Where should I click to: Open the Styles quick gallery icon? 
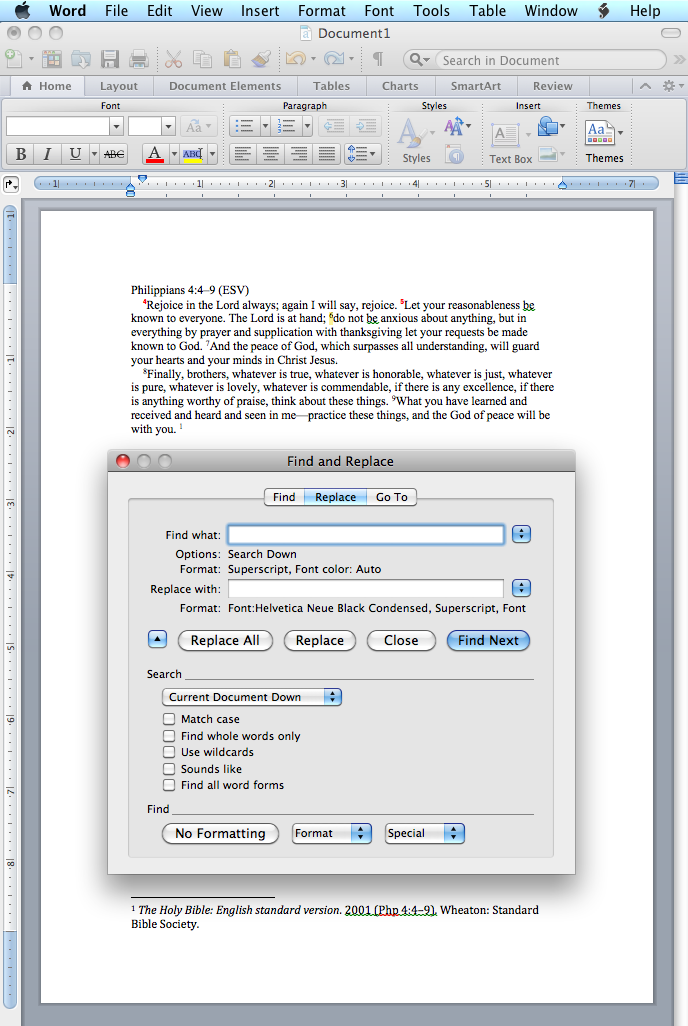[x=412, y=133]
